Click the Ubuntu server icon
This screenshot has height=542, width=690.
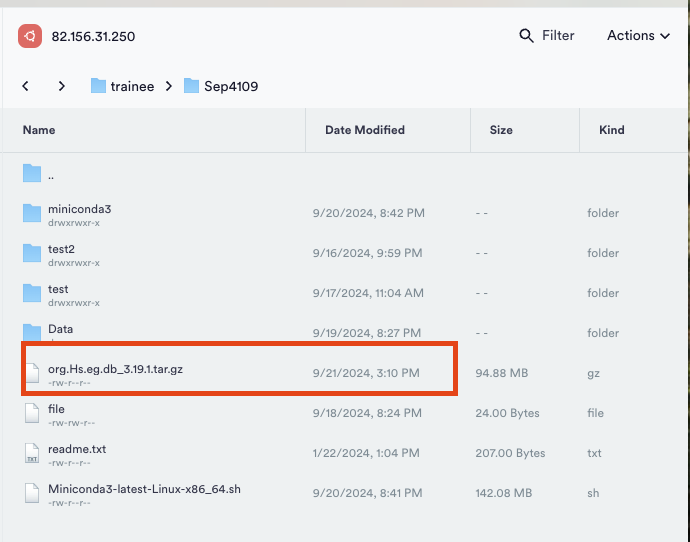click(30, 36)
